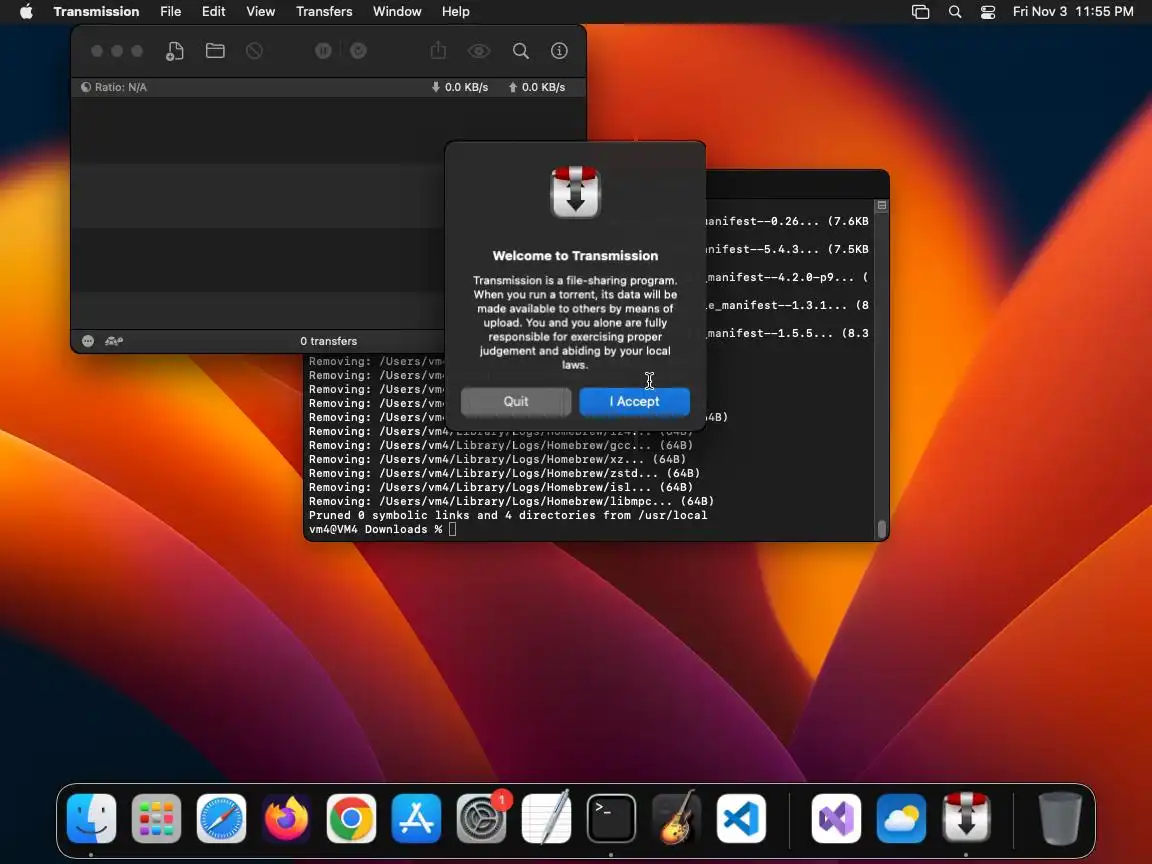Open Finder from the Dock
Screen dimensions: 1152x864
[91, 818]
